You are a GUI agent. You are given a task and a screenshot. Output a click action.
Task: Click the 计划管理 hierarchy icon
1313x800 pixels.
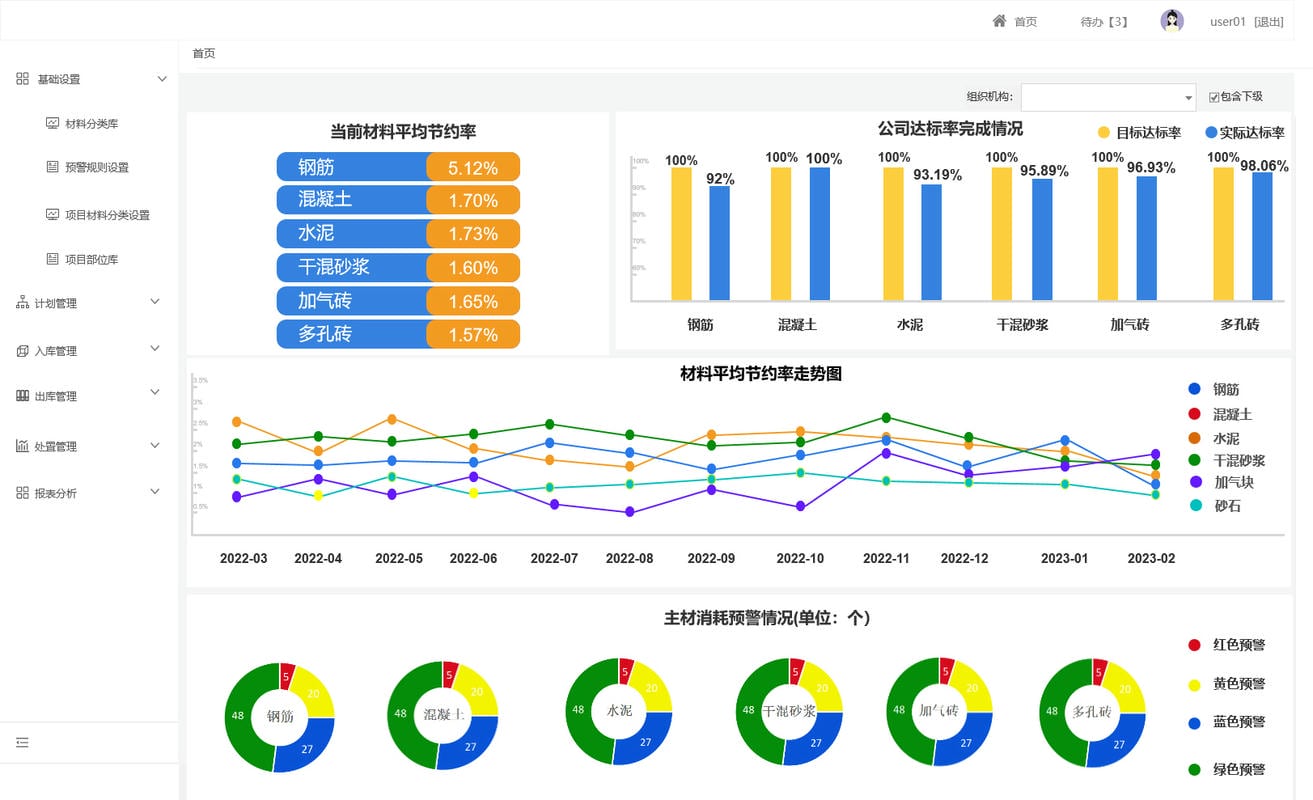(x=22, y=302)
